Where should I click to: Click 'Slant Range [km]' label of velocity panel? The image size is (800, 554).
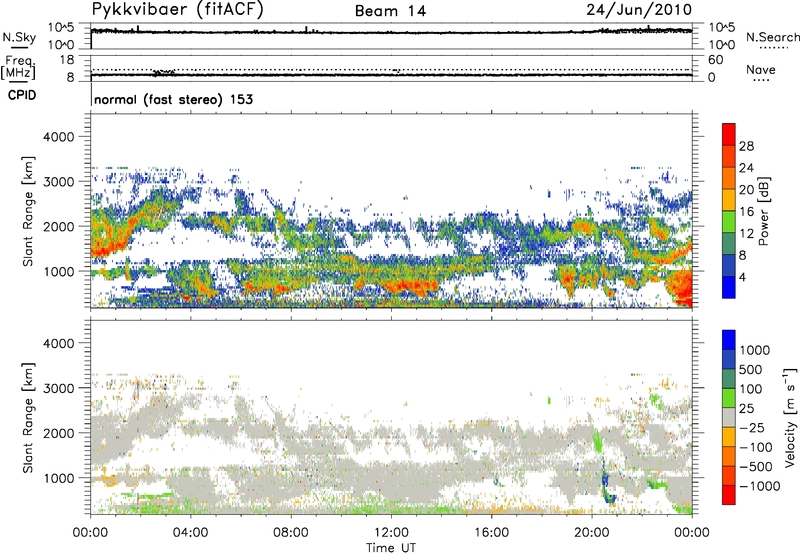[x=28, y=418]
